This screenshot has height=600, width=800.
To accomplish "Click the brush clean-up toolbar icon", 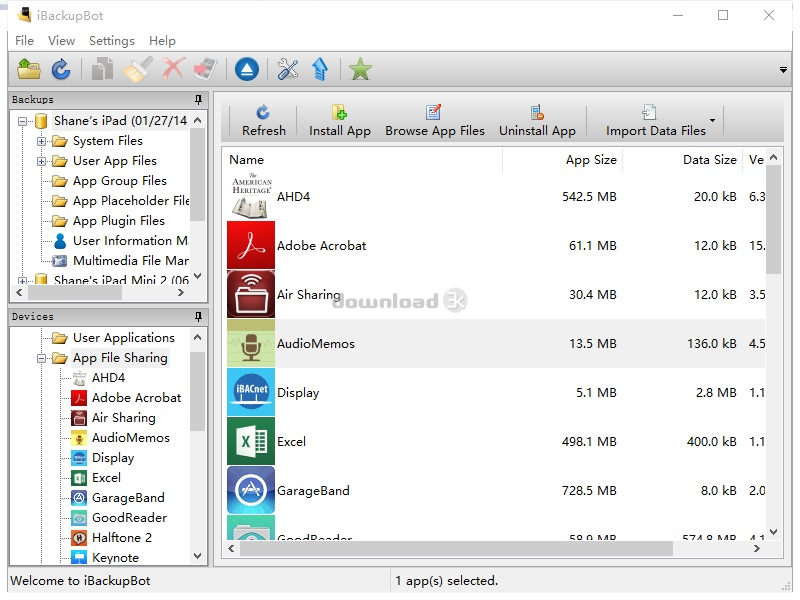I will [x=138, y=69].
